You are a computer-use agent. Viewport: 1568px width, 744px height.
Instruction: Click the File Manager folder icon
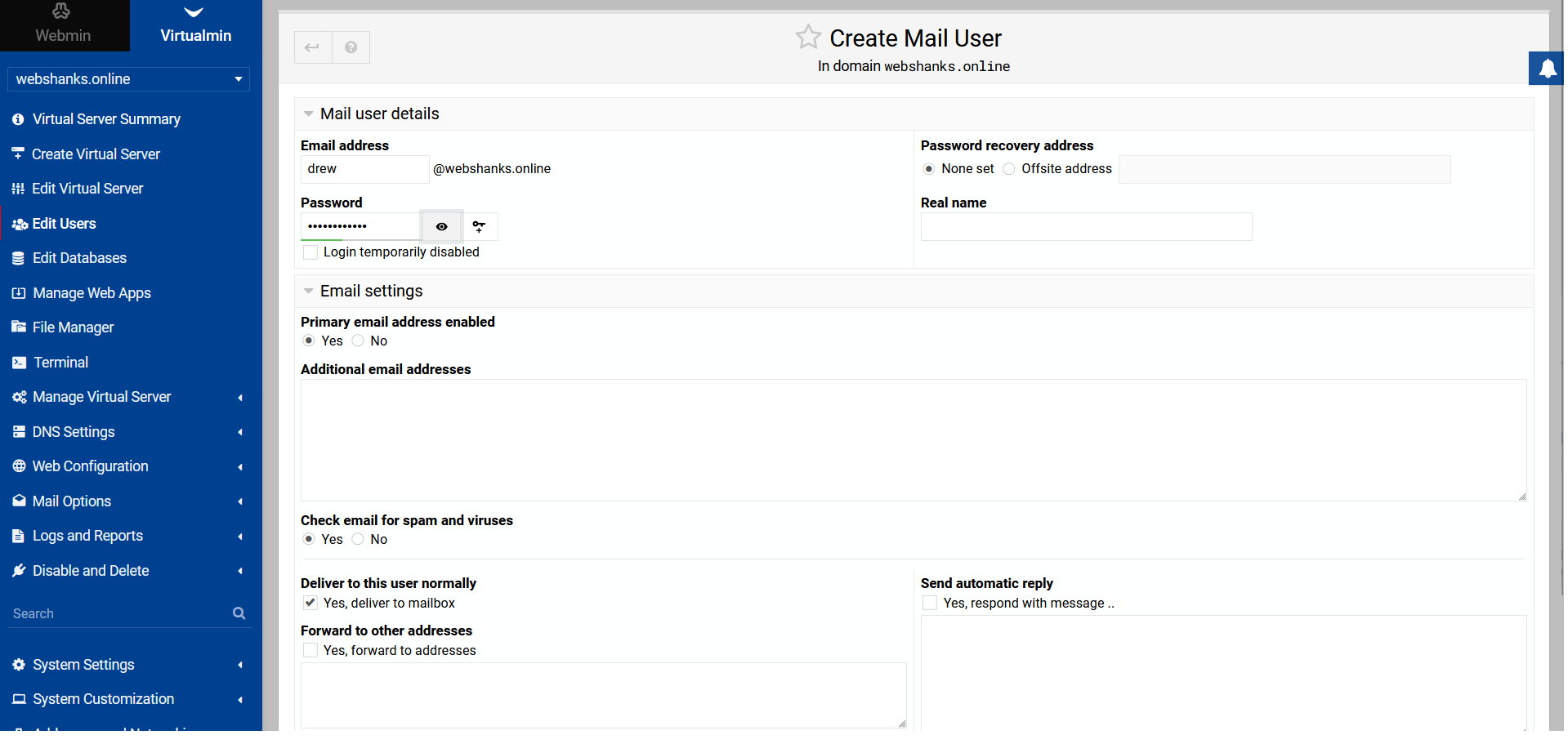19,327
